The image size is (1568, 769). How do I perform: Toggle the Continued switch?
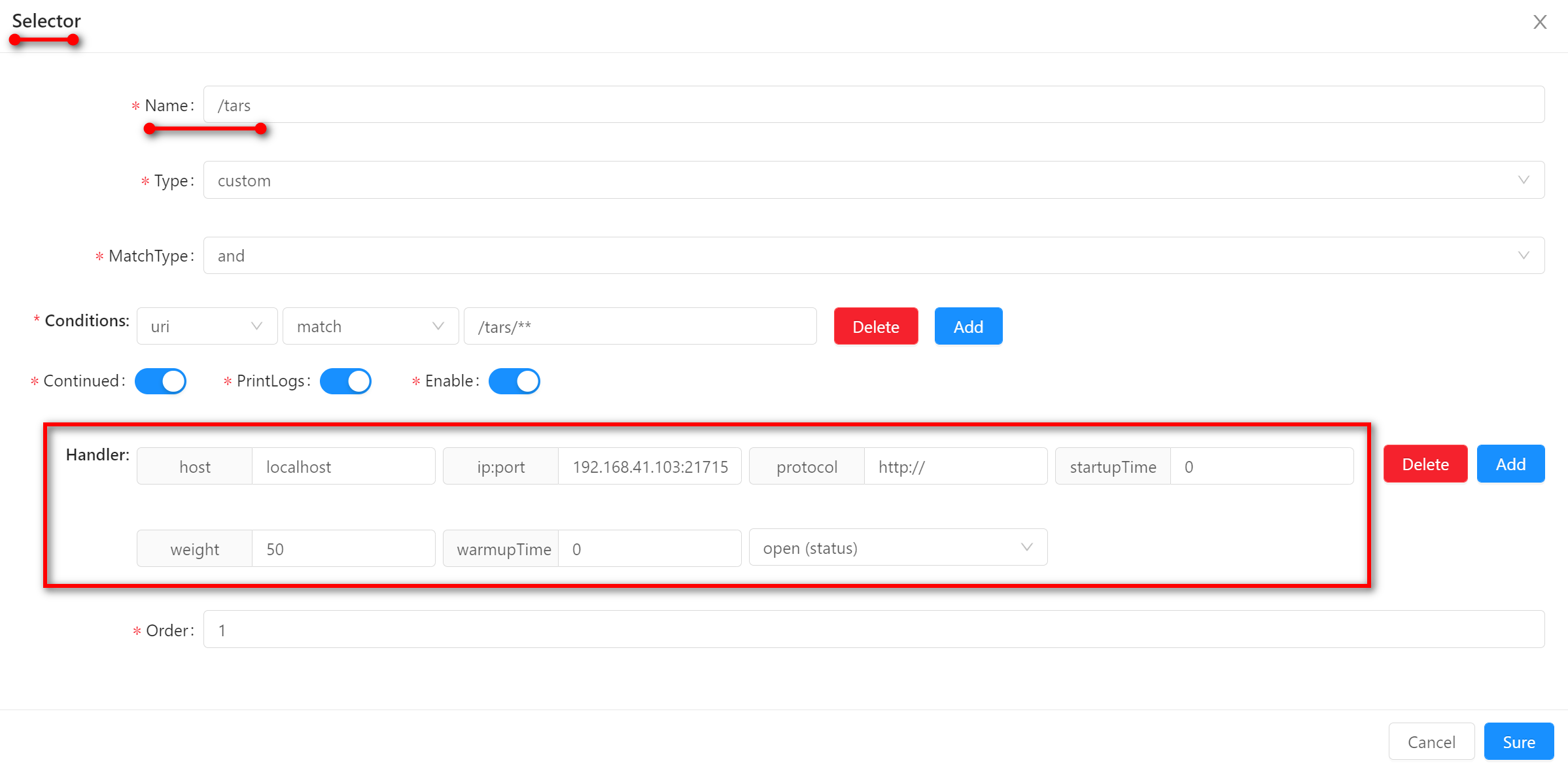160,381
